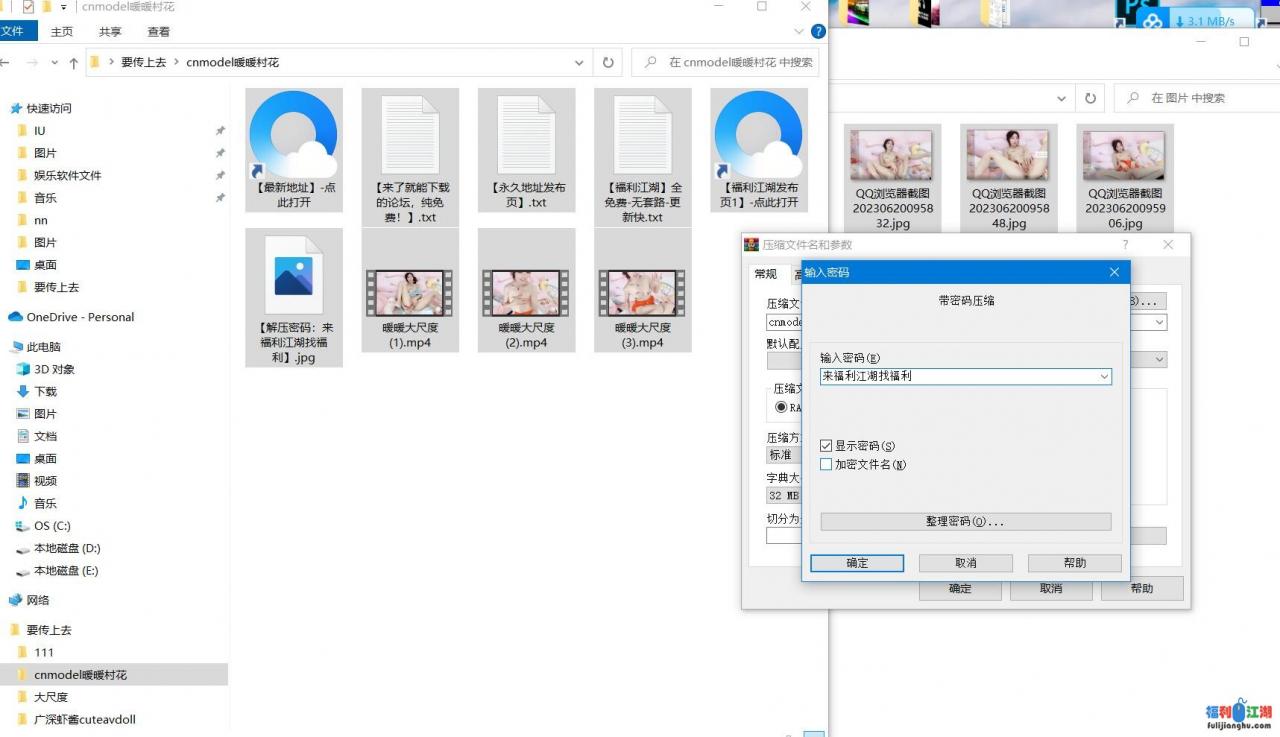
Task: Uncheck the 显示密码 checkbox
Action: click(826, 446)
